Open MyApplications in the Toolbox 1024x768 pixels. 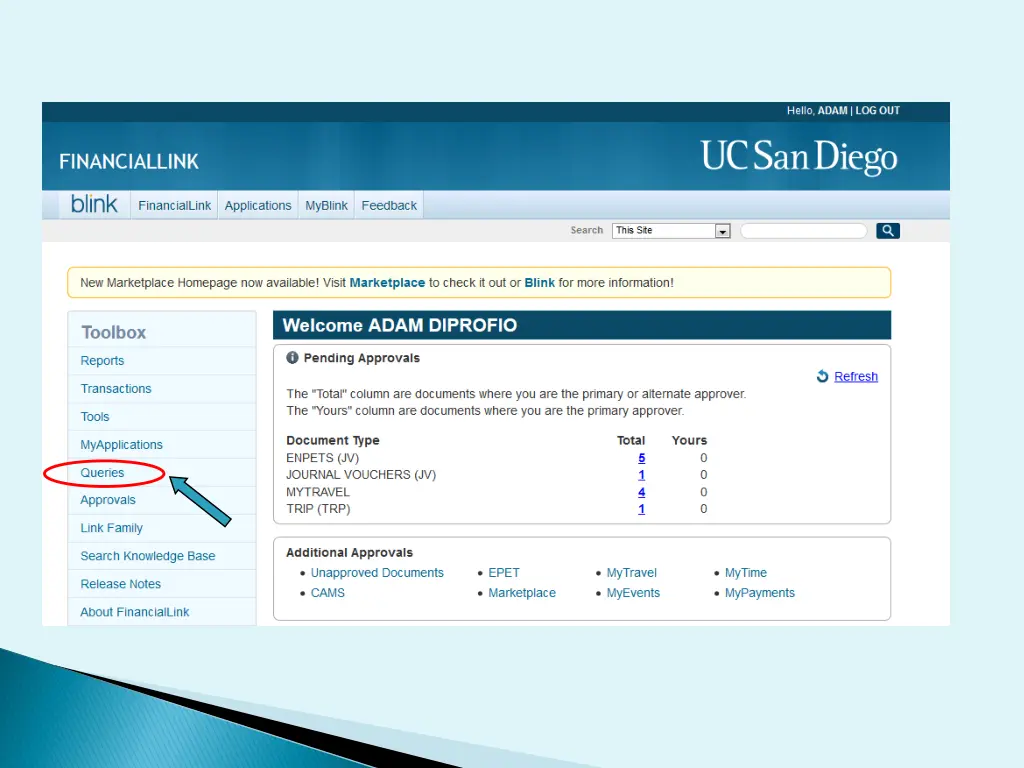tap(121, 445)
